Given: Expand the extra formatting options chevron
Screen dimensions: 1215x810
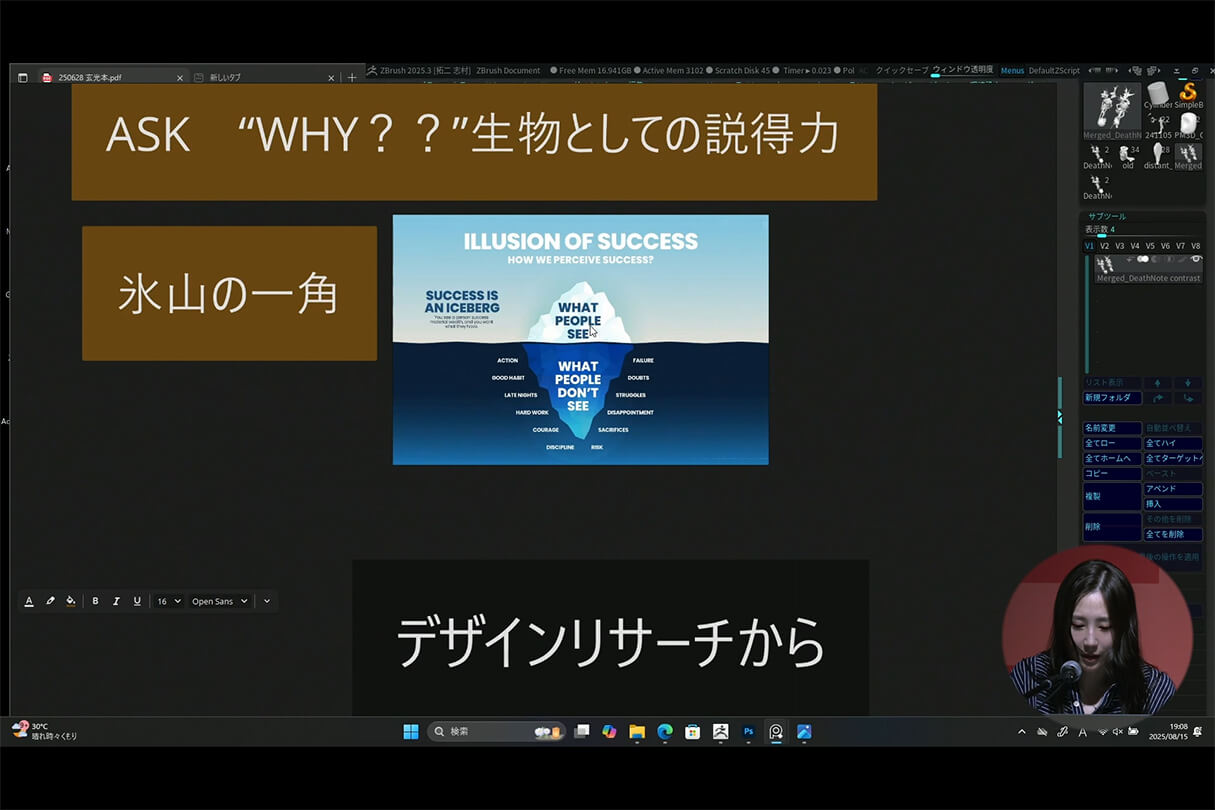Looking at the screenshot, I should click(x=266, y=601).
